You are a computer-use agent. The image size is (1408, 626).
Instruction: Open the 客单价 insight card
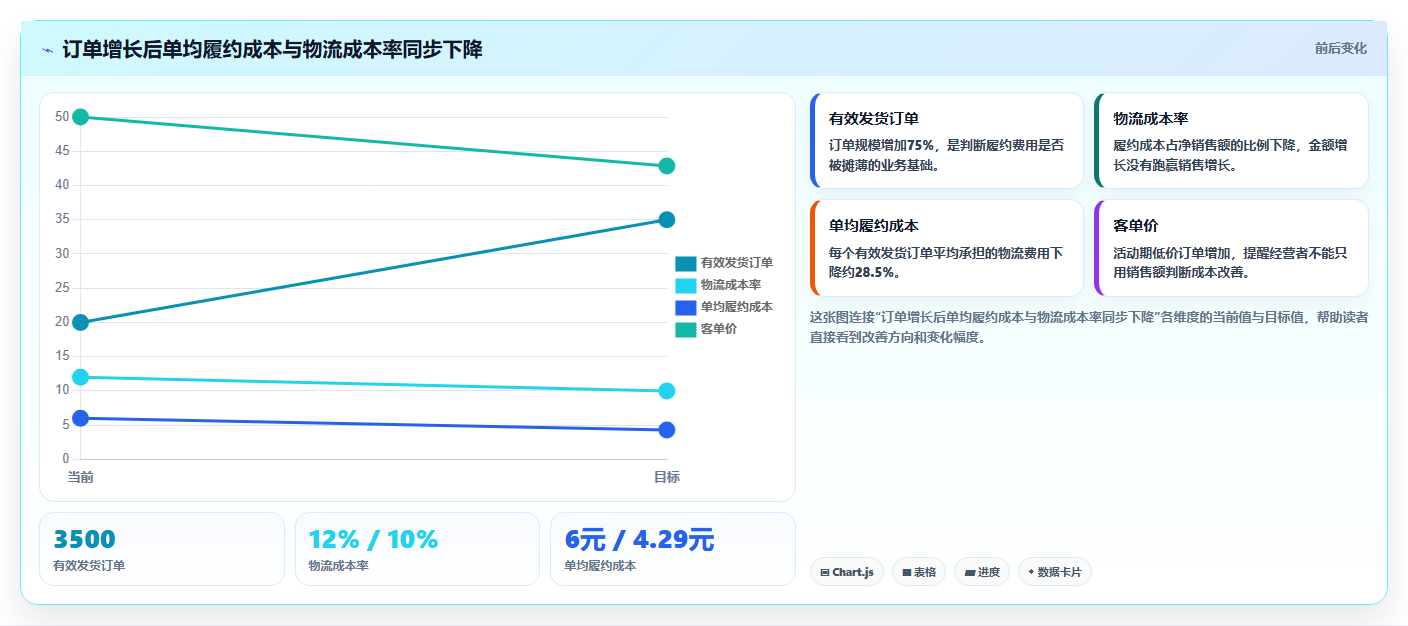click(1231, 248)
